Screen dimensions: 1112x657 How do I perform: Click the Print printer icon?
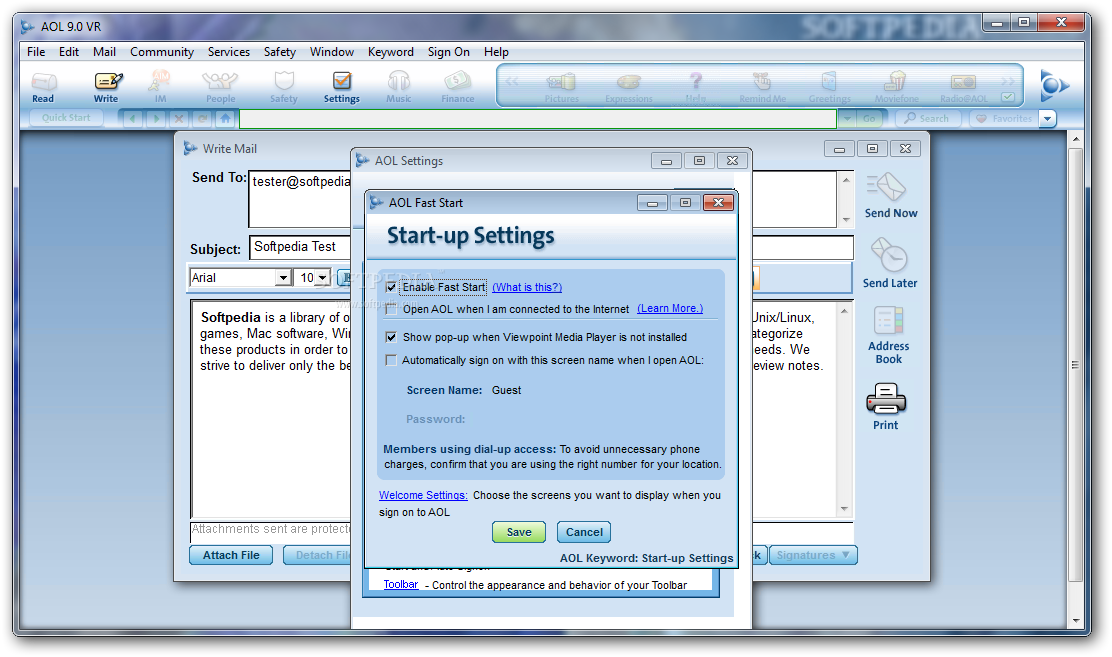[x=886, y=407]
